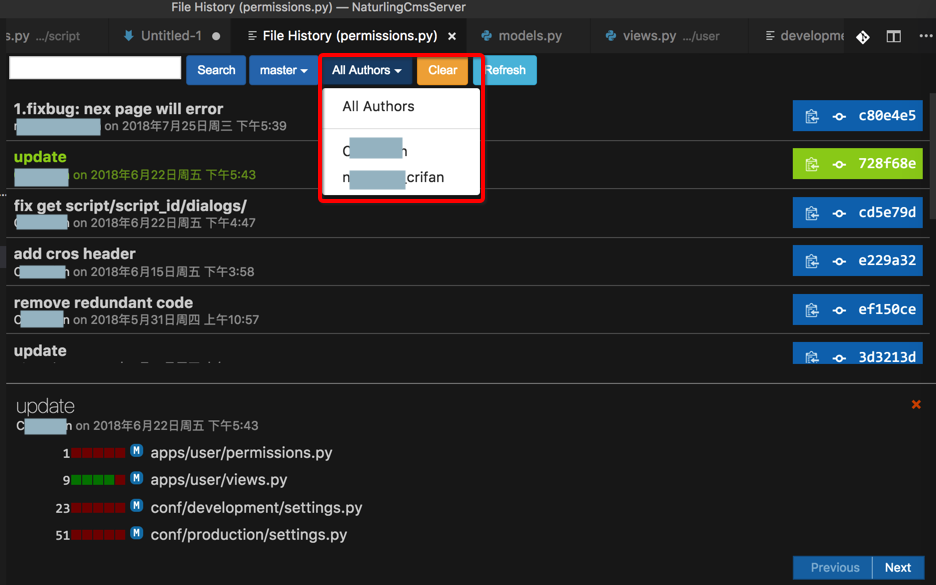Click commit hash c80e4e5
Screen dimensions: 936x585
point(886,115)
